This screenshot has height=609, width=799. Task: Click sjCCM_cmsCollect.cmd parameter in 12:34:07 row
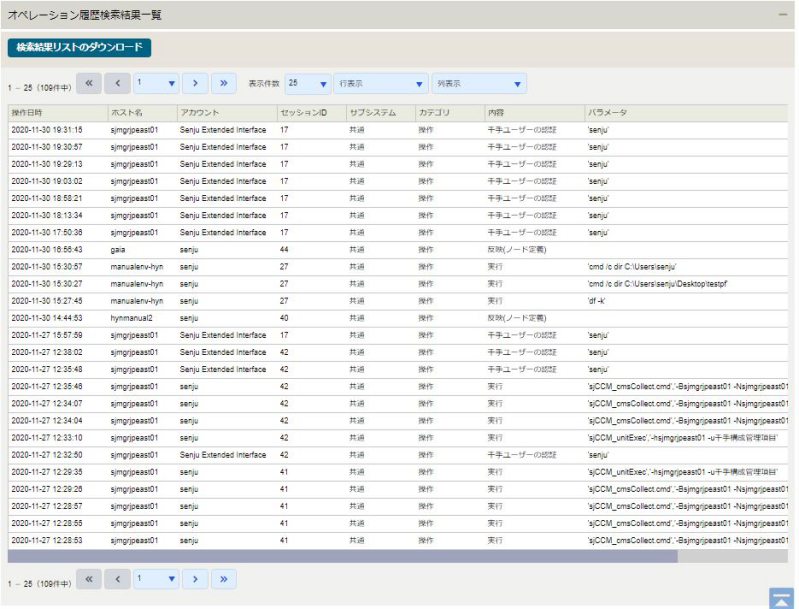687,404
